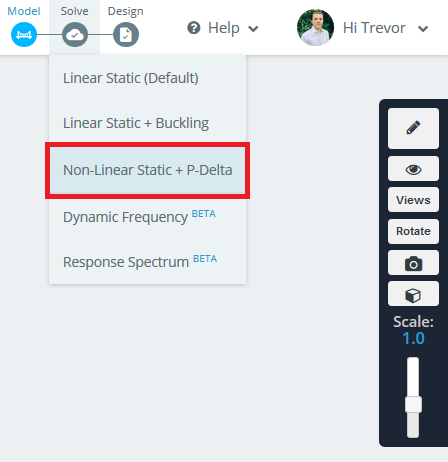
Task: Click the Rotate button
Action: tap(413, 231)
